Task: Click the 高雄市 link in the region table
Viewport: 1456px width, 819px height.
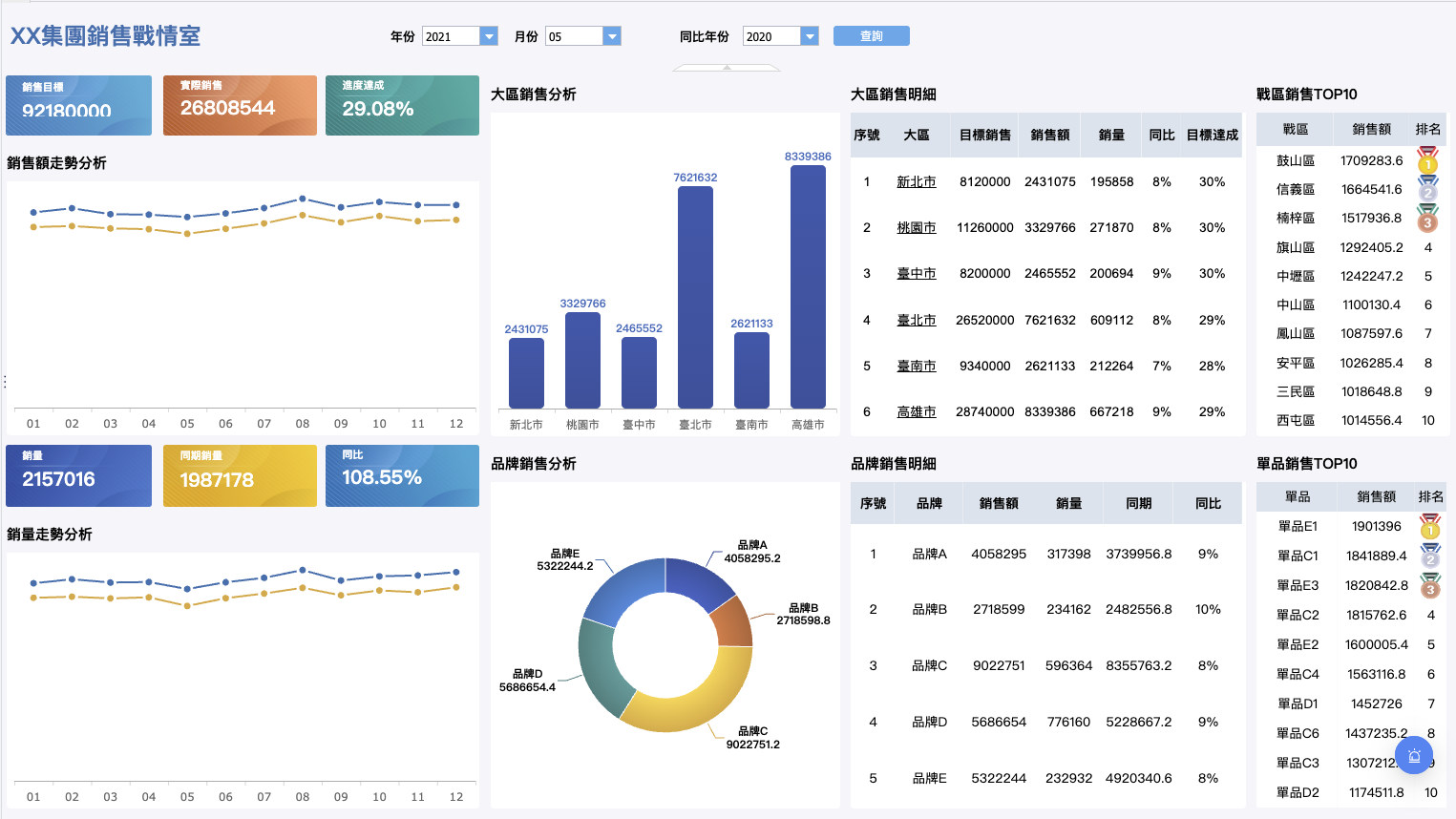Action: pos(916,411)
